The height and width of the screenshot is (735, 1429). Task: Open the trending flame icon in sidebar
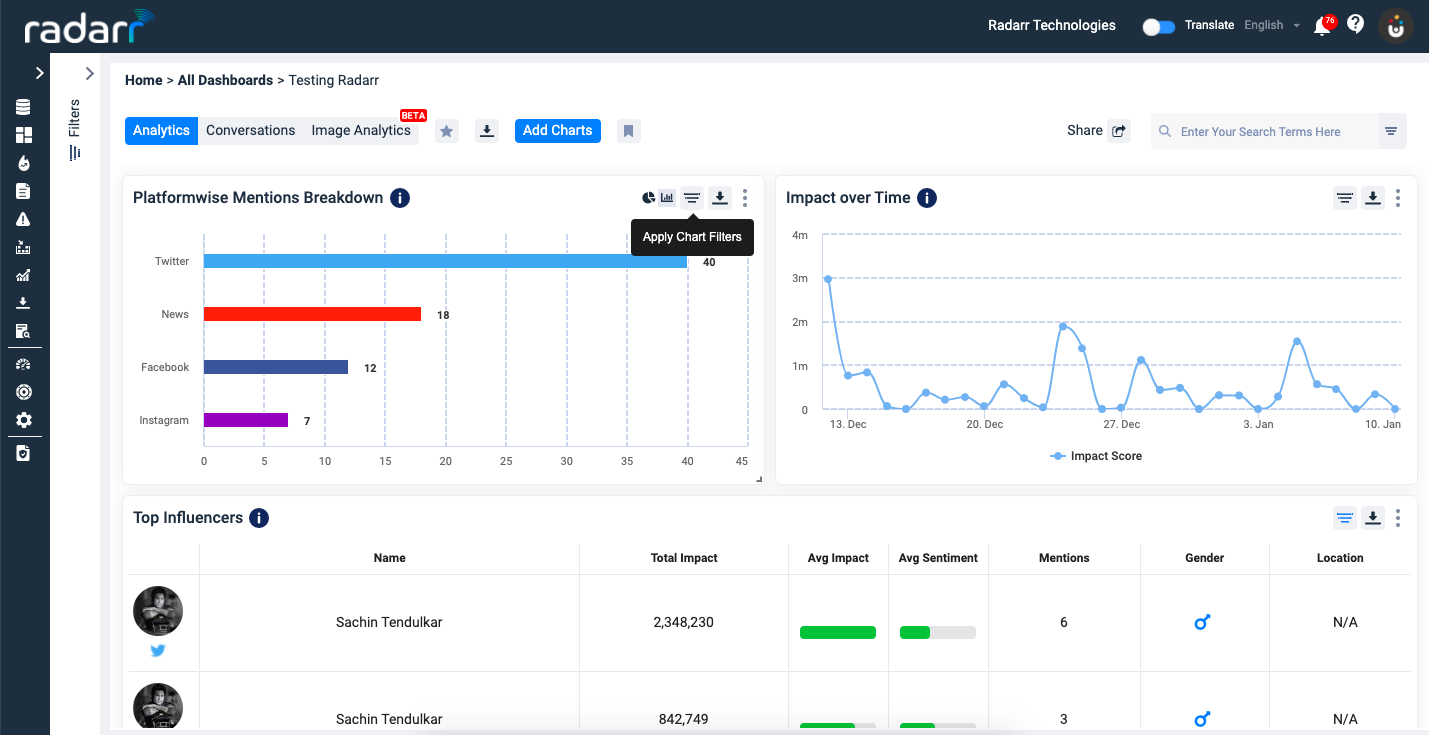point(23,163)
